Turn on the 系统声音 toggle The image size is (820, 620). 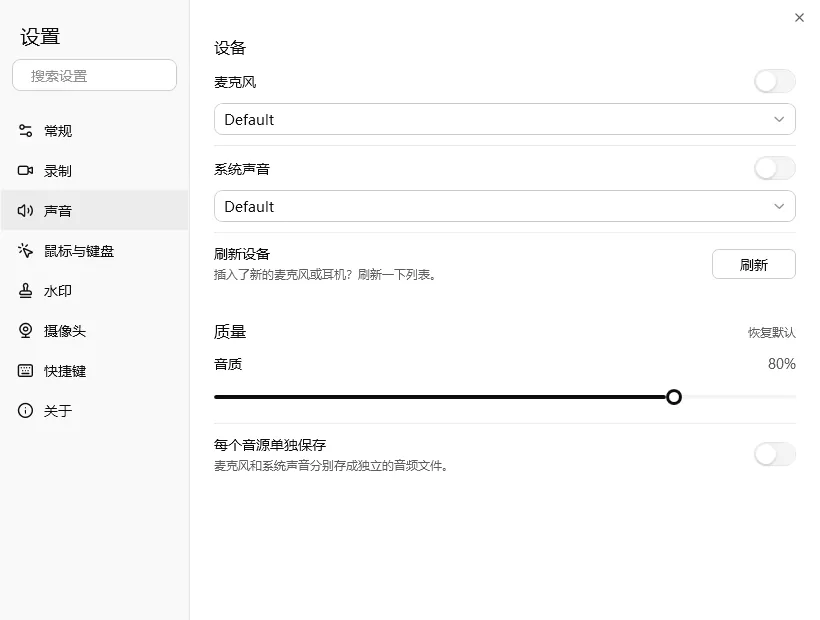[775, 169]
